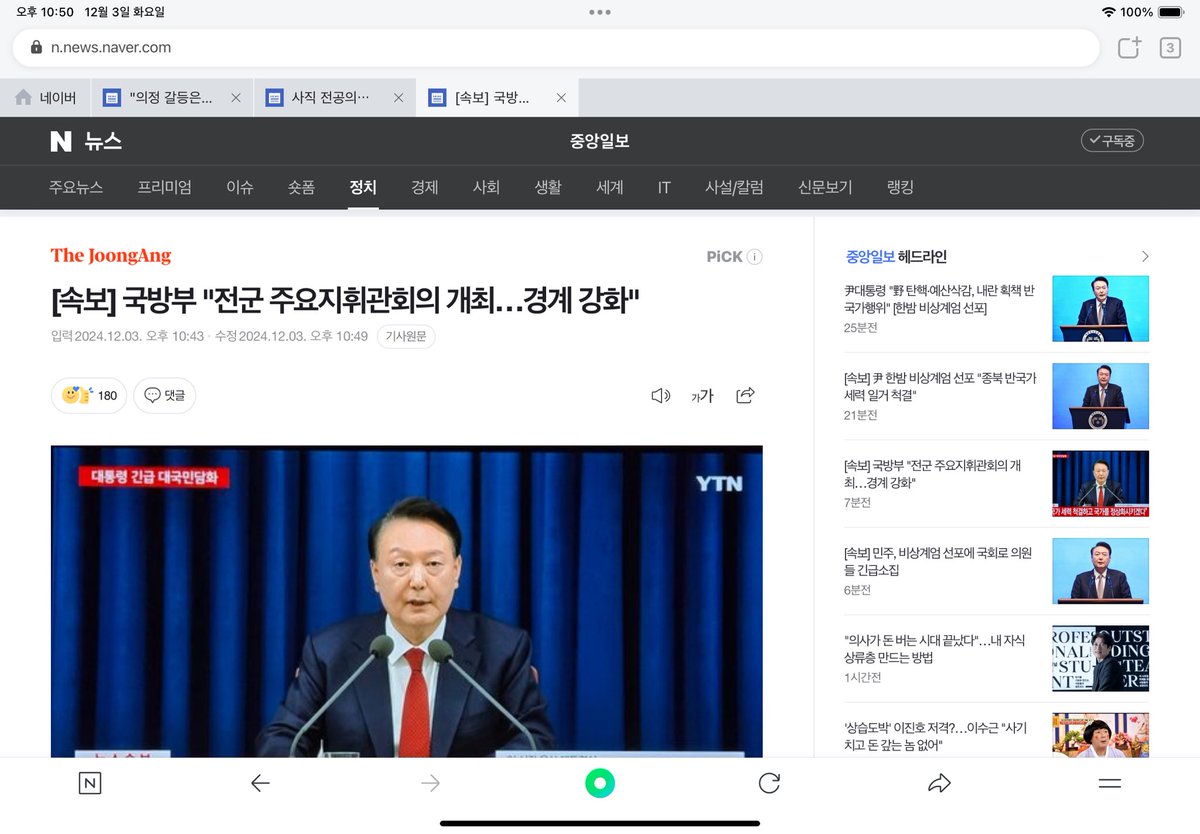The width and height of the screenshot is (1200, 834).
Task: Tap the green circle Naver search button
Action: point(600,784)
